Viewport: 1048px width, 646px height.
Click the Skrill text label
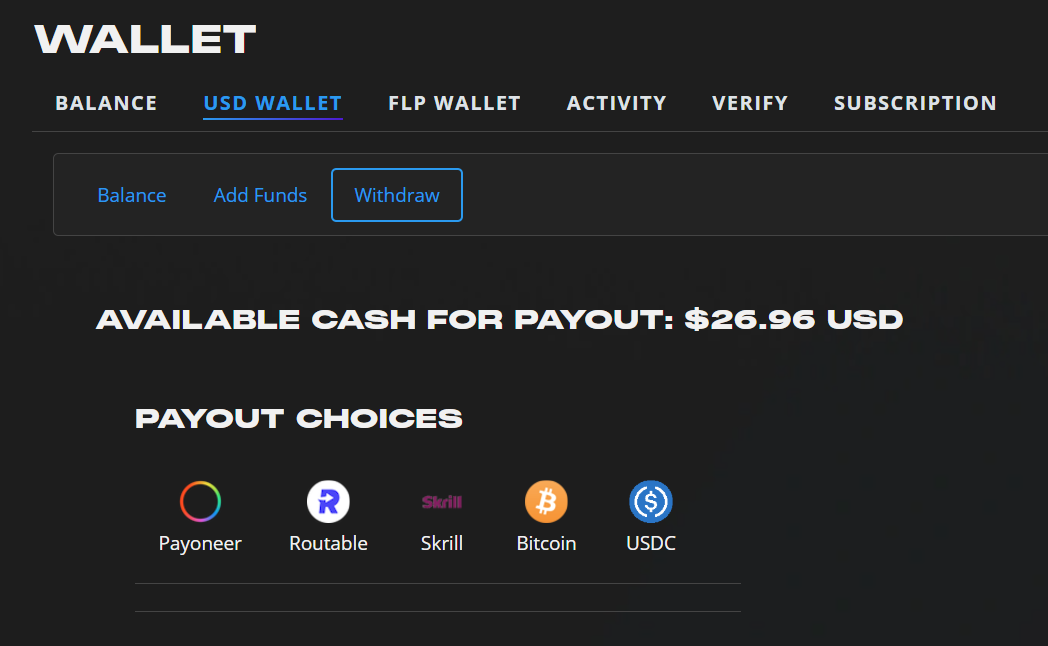click(x=442, y=543)
